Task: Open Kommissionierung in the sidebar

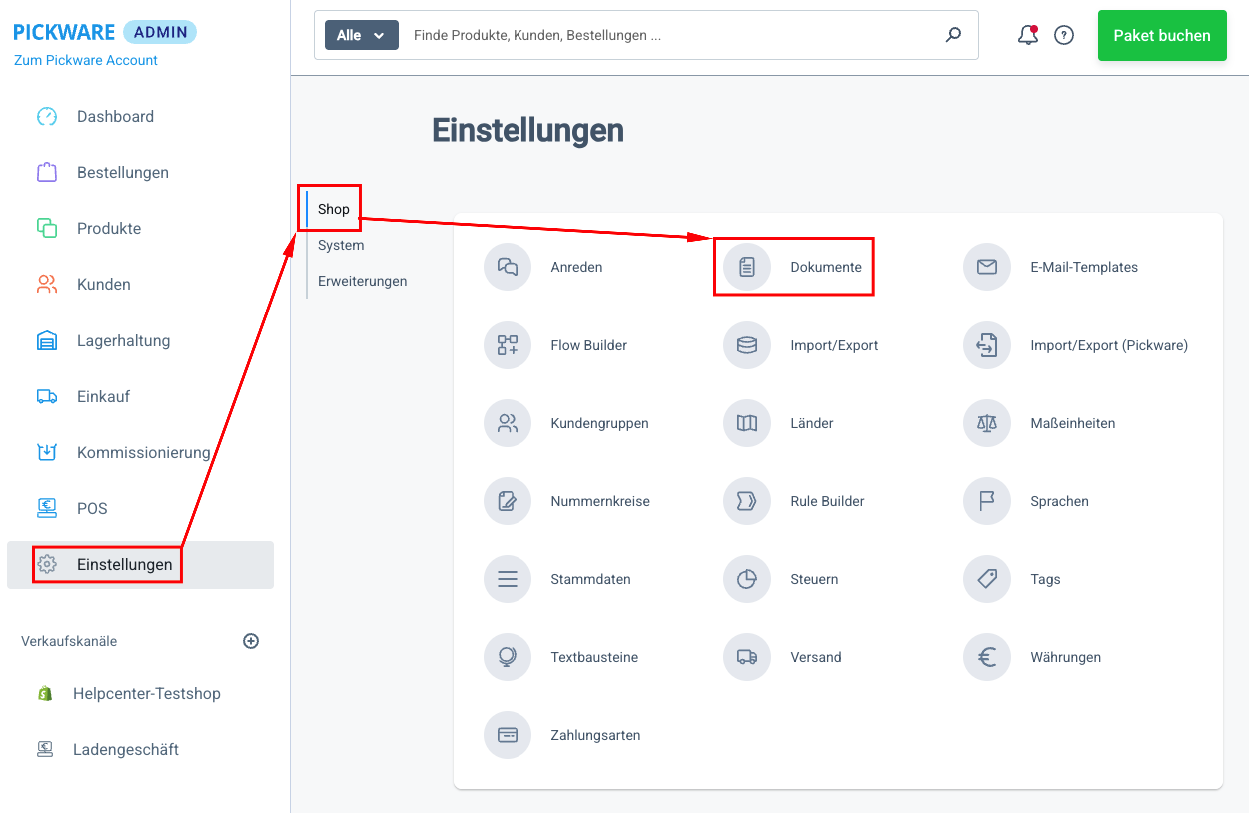Action: 143,452
